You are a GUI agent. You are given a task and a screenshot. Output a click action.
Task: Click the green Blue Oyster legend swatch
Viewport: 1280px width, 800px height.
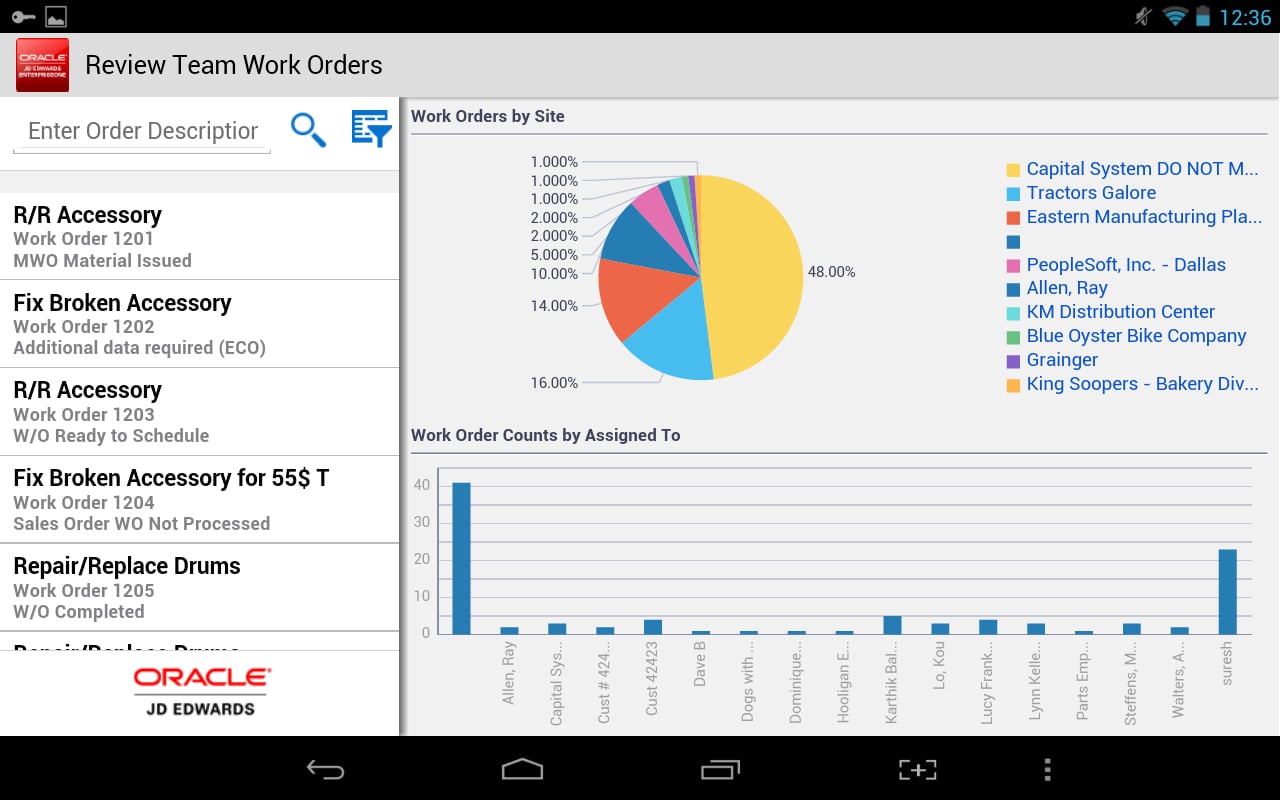pyautogui.click(x=1013, y=337)
